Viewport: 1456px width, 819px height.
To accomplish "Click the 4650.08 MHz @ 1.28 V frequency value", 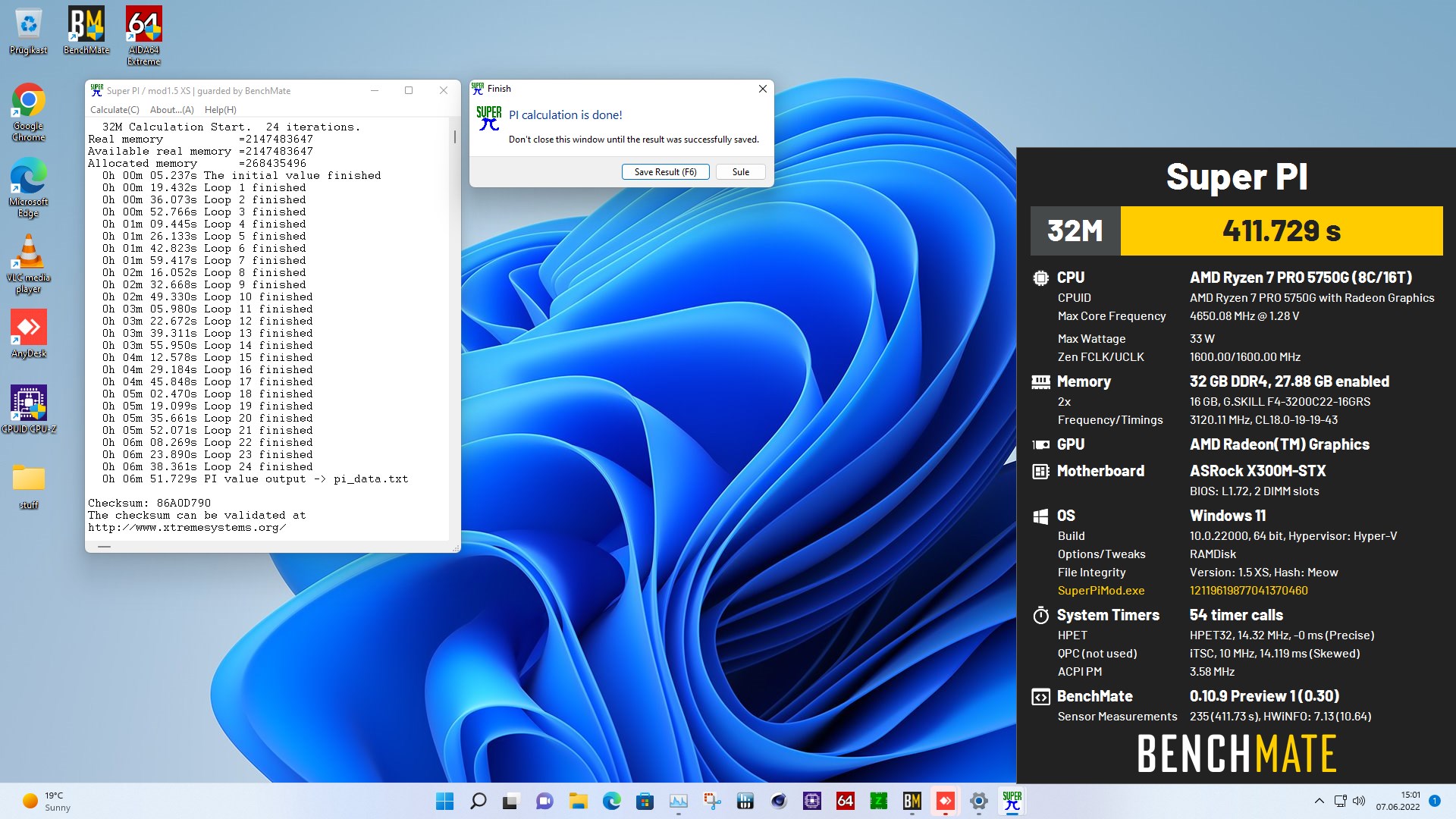I will (x=1244, y=316).
